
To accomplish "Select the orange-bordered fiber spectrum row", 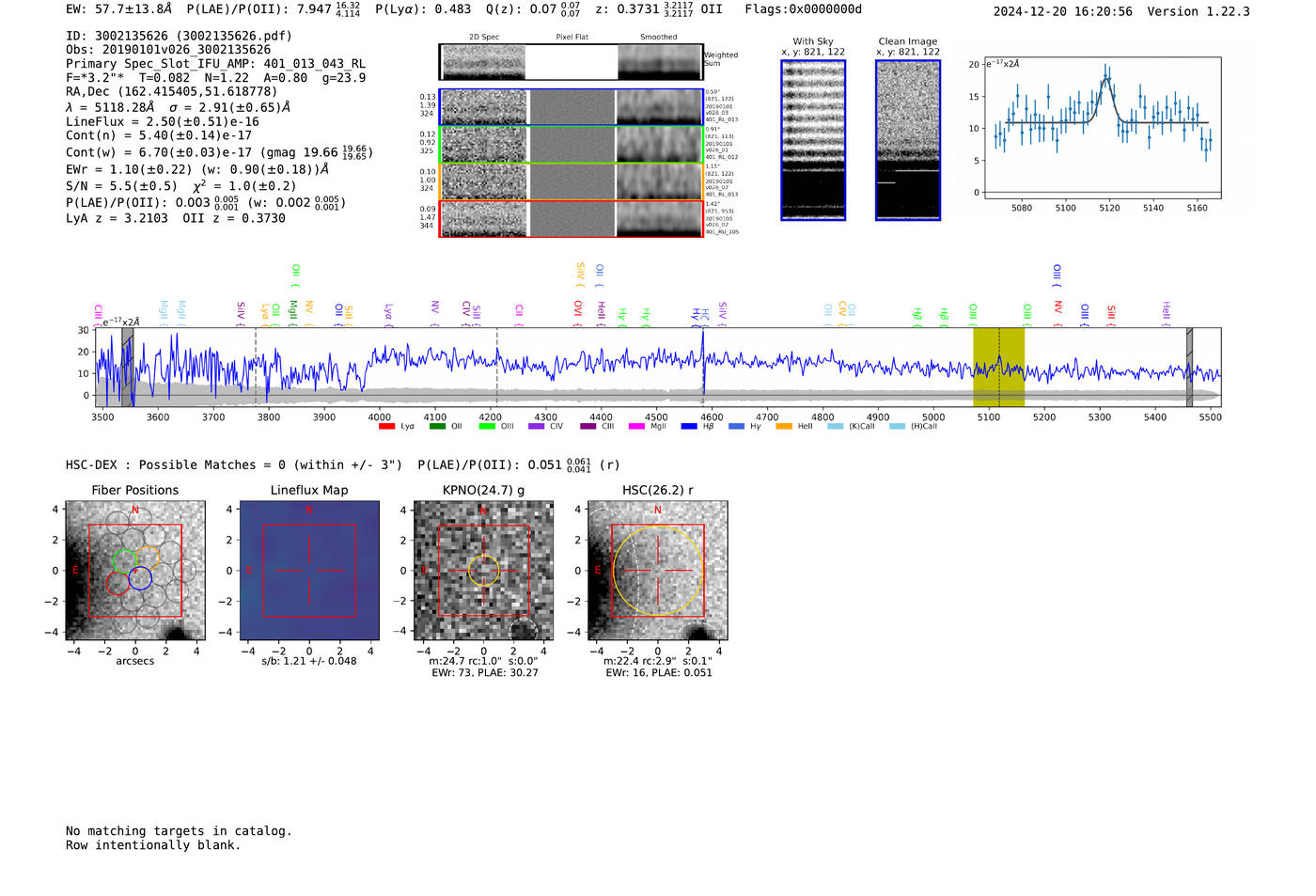I will (571, 181).
